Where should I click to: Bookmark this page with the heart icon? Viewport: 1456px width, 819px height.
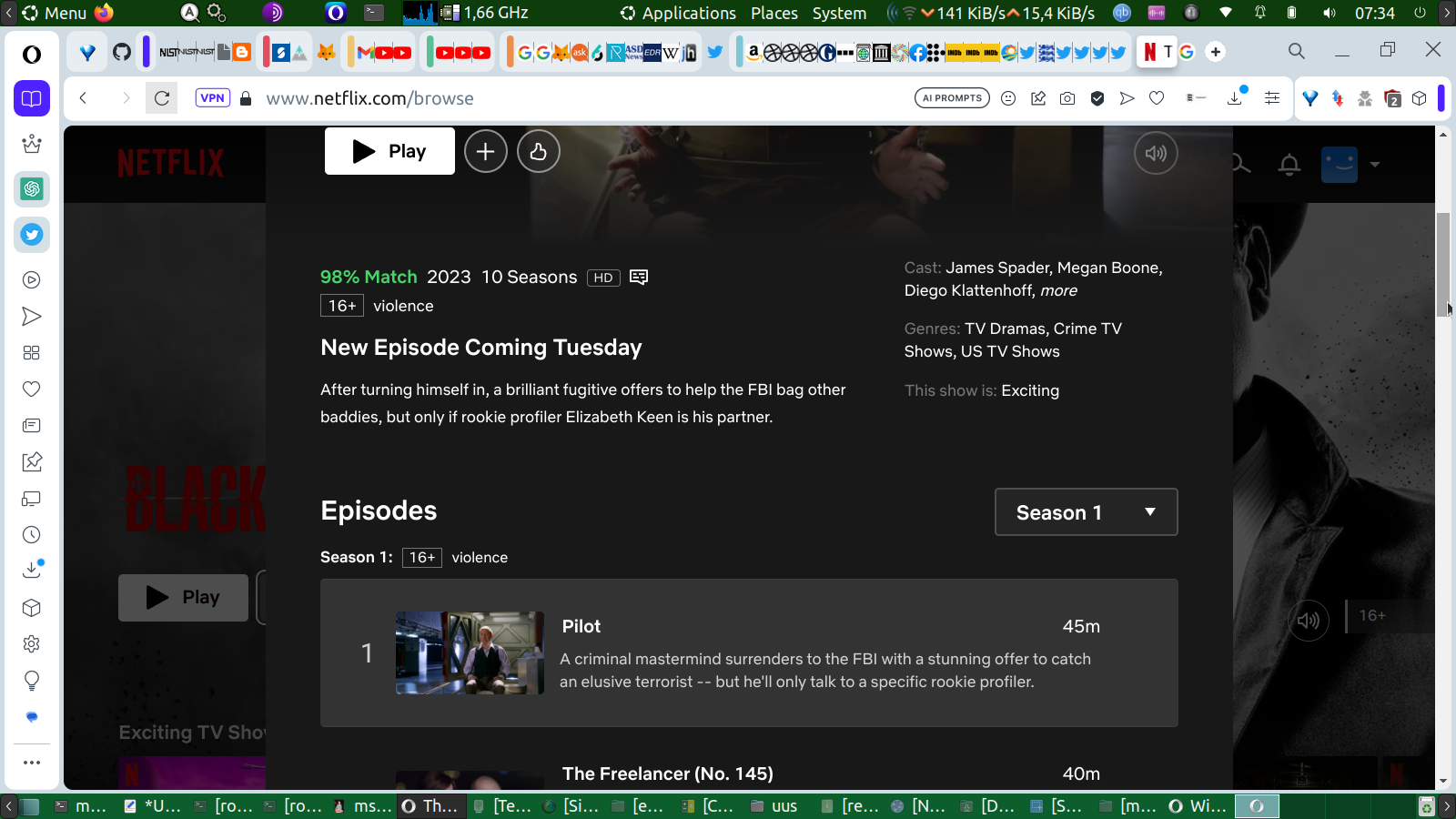(x=1157, y=98)
